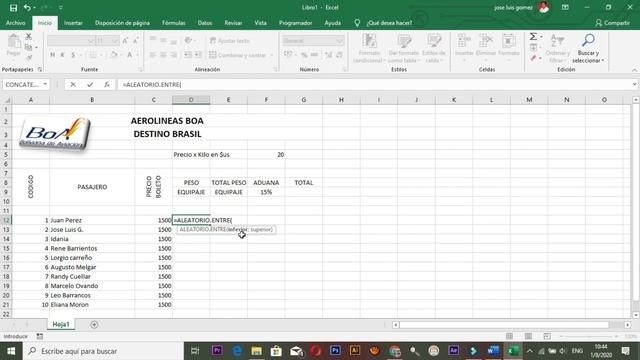The width and height of the screenshot is (640, 360).
Task: Click the zoom slider in the status bar
Action: (588, 336)
